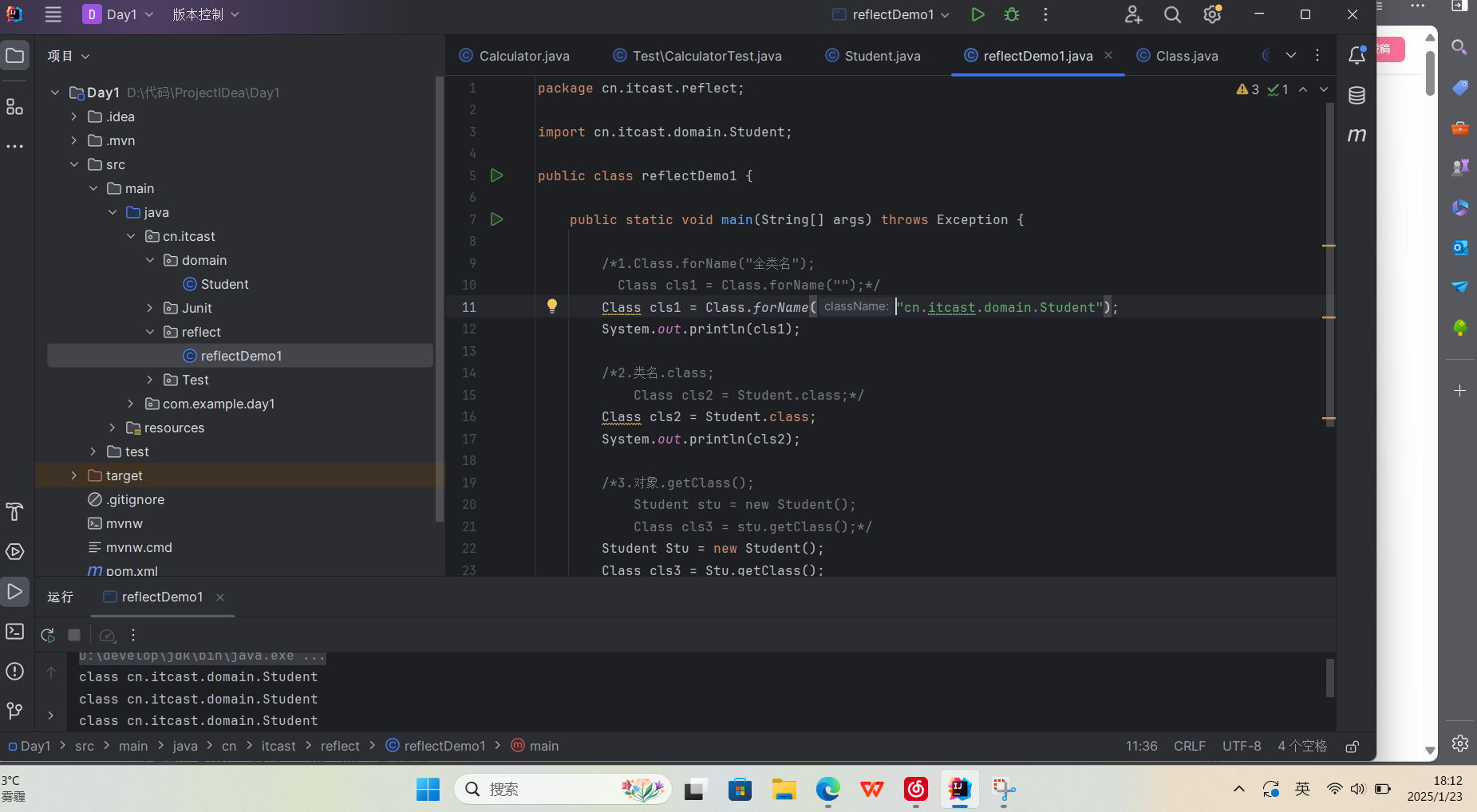Image resolution: width=1477 pixels, height=812 pixels.
Task: Open the Windows Start menu
Action: click(428, 789)
